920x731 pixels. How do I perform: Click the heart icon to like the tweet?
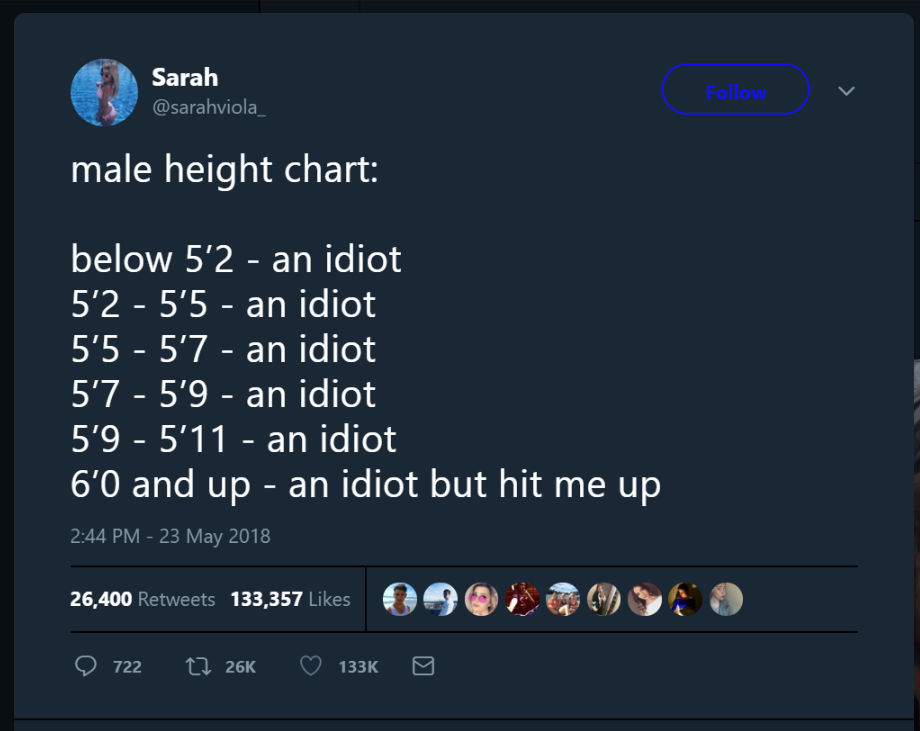point(310,665)
